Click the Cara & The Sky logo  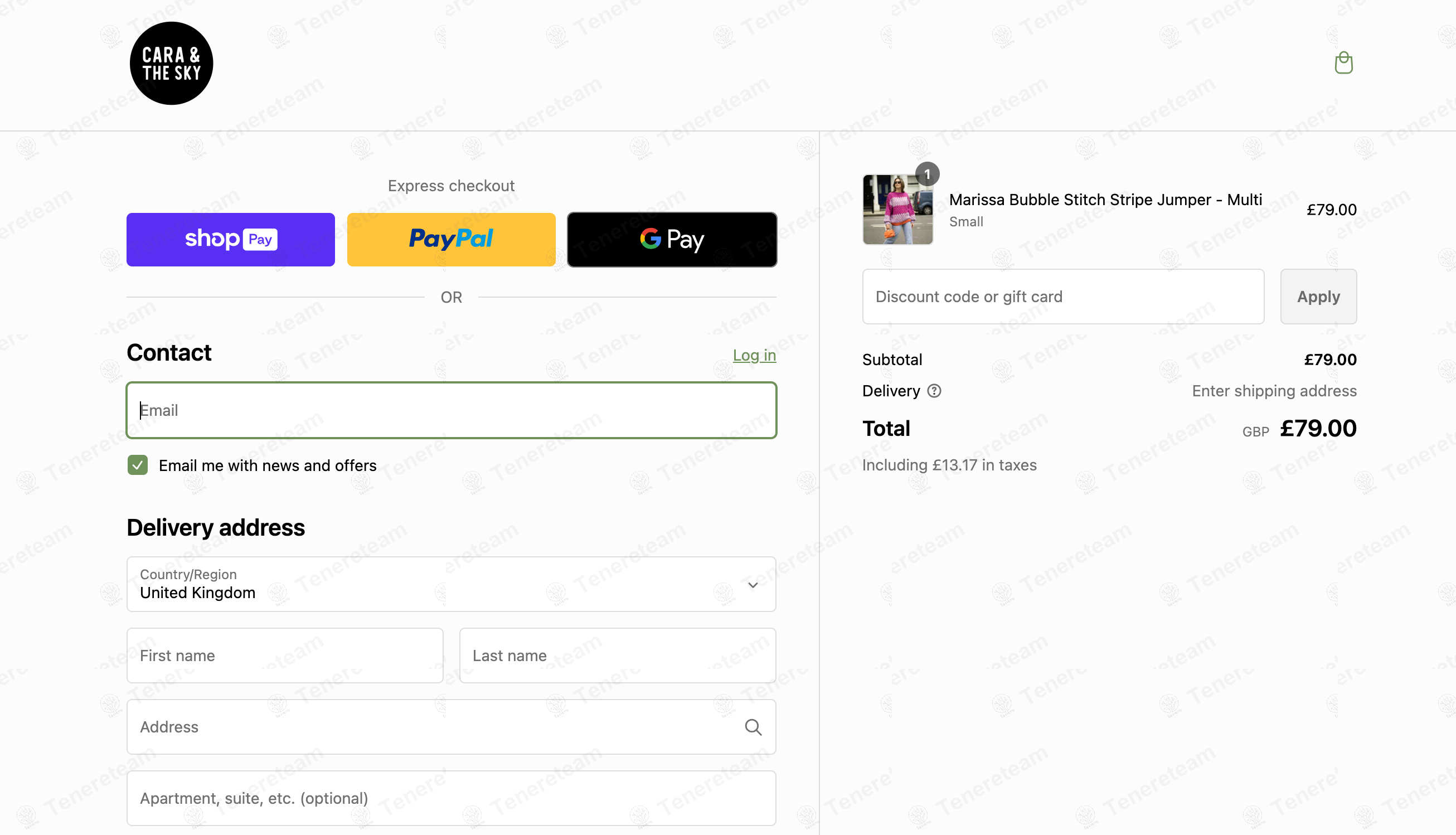coord(171,63)
